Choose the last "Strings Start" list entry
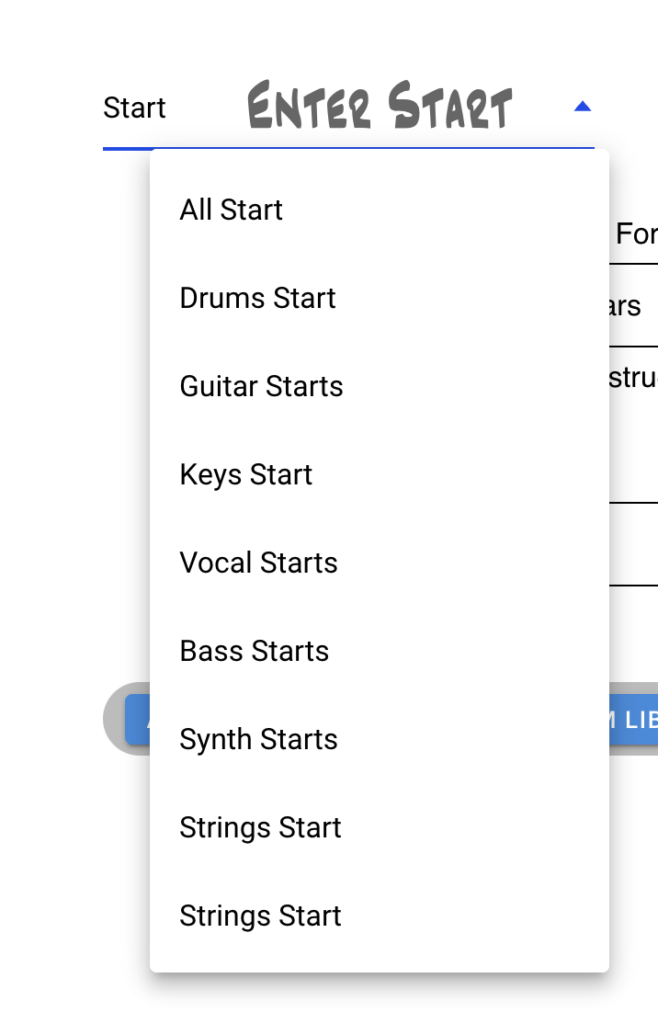This screenshot has width=658, height=1024. 260,915
